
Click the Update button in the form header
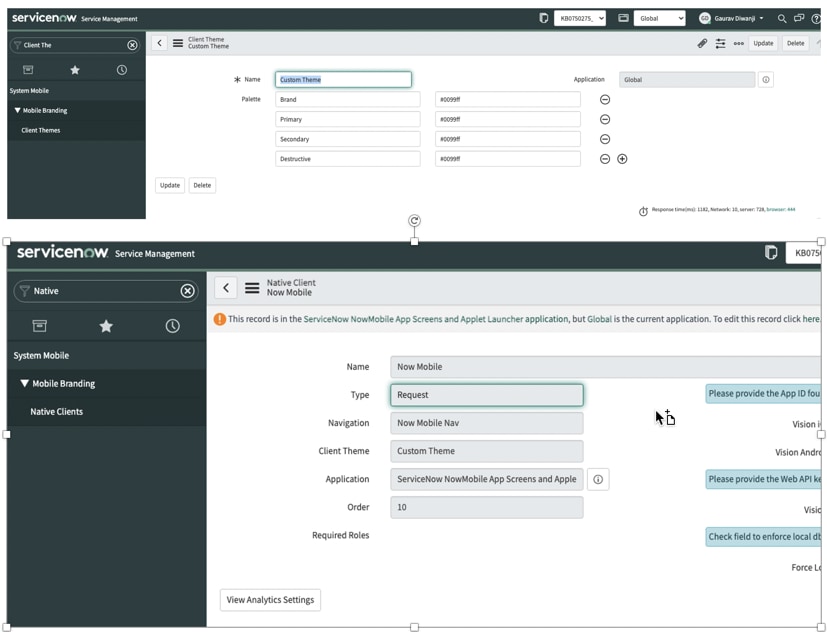tap(763, 43)
